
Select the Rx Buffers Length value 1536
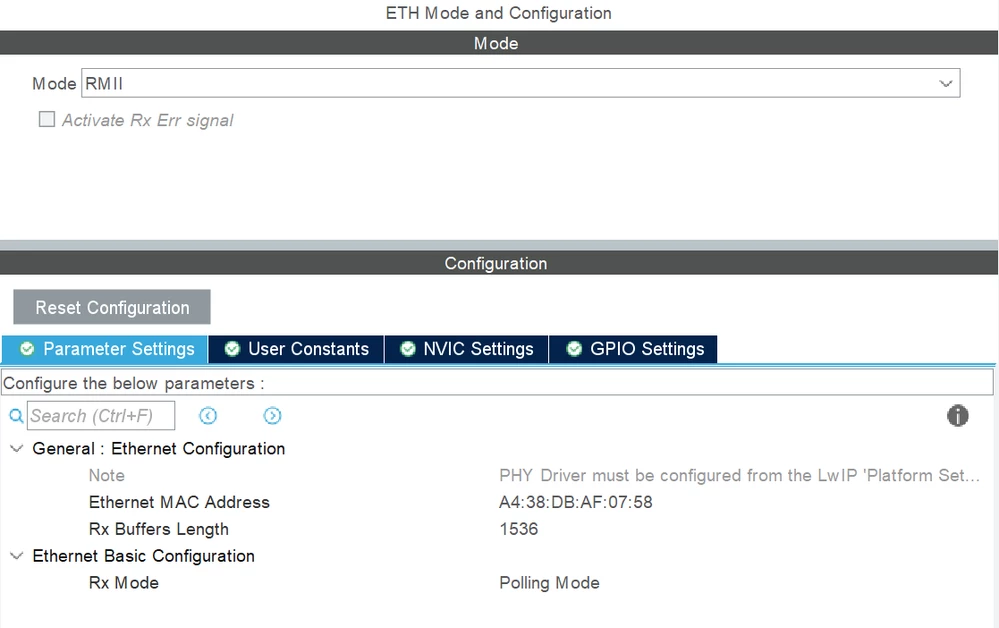[x=519, y=529]
